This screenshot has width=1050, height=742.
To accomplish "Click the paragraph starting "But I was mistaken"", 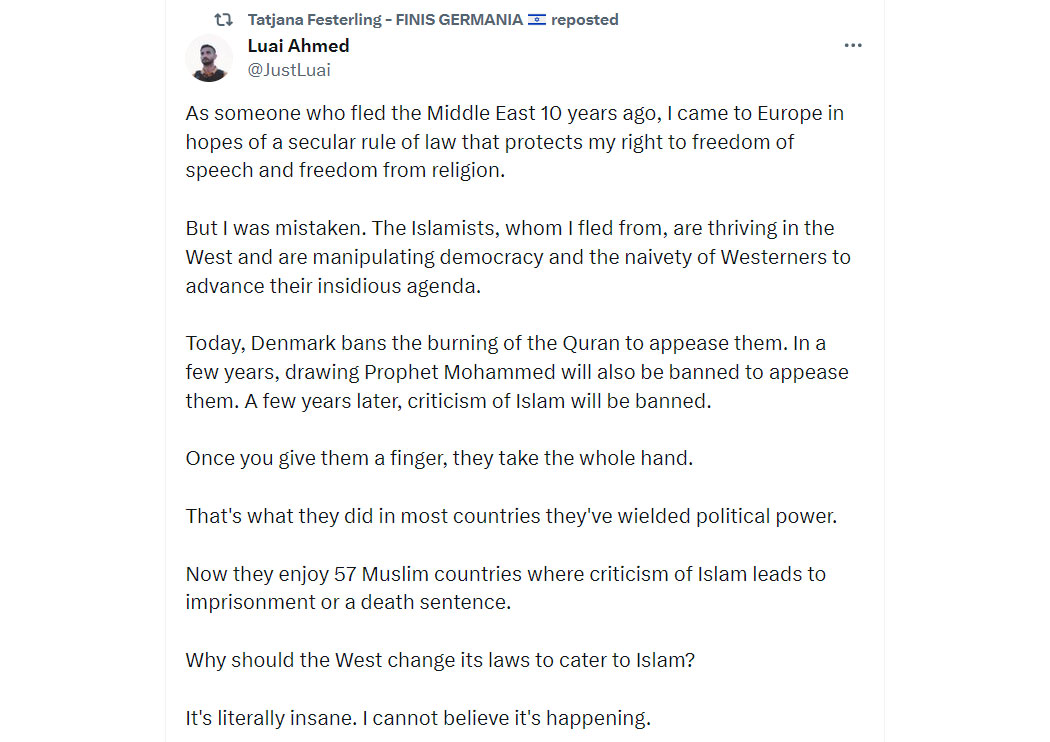I will tap(518, 256).
